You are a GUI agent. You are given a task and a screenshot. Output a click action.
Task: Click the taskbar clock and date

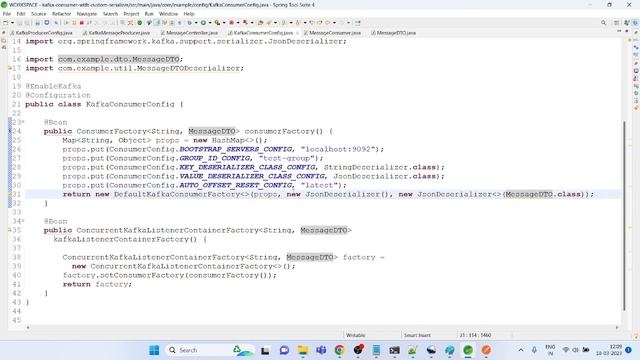tap(609, 350)
